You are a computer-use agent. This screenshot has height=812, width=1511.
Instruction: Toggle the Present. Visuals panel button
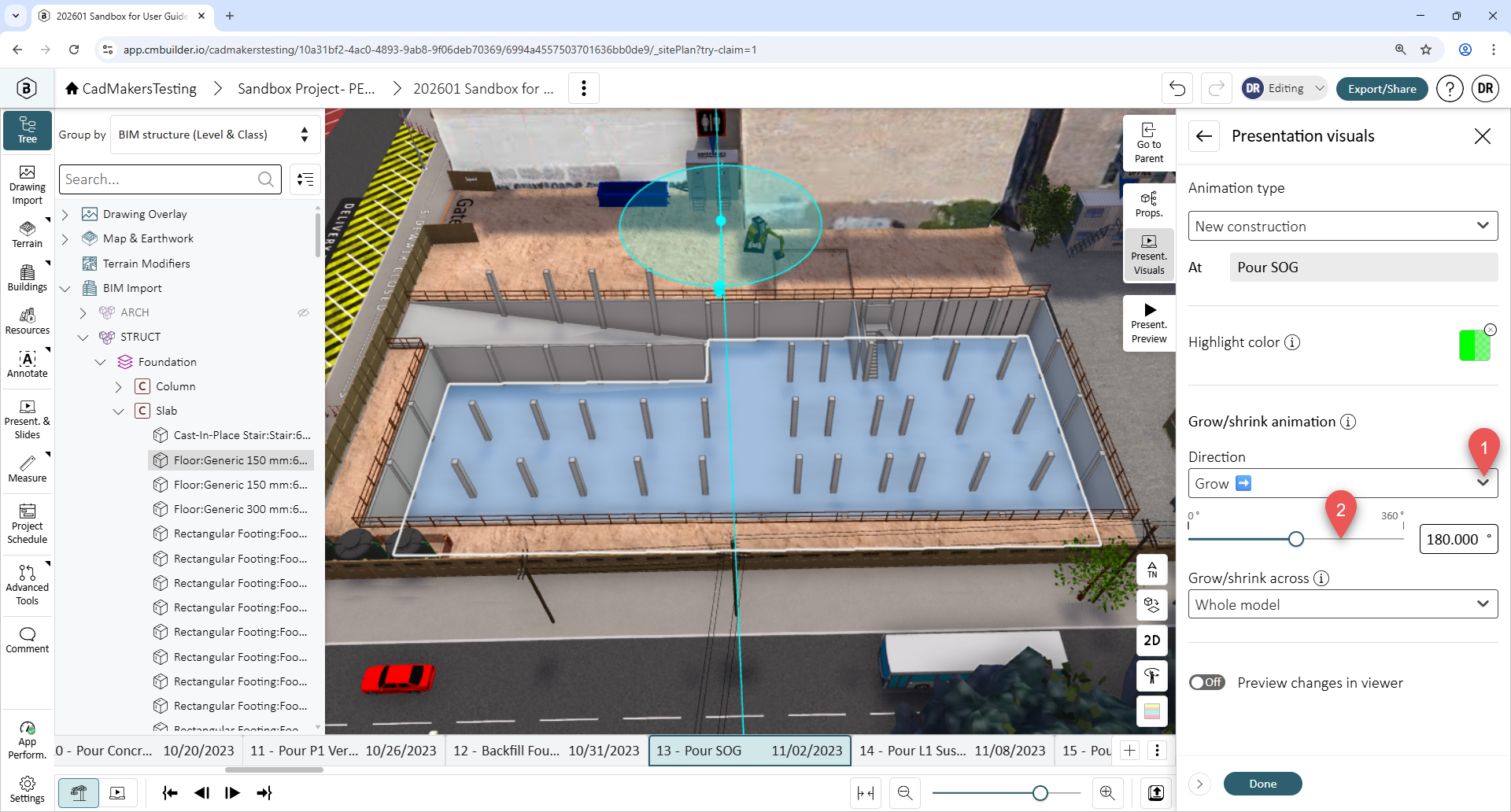1149,255
